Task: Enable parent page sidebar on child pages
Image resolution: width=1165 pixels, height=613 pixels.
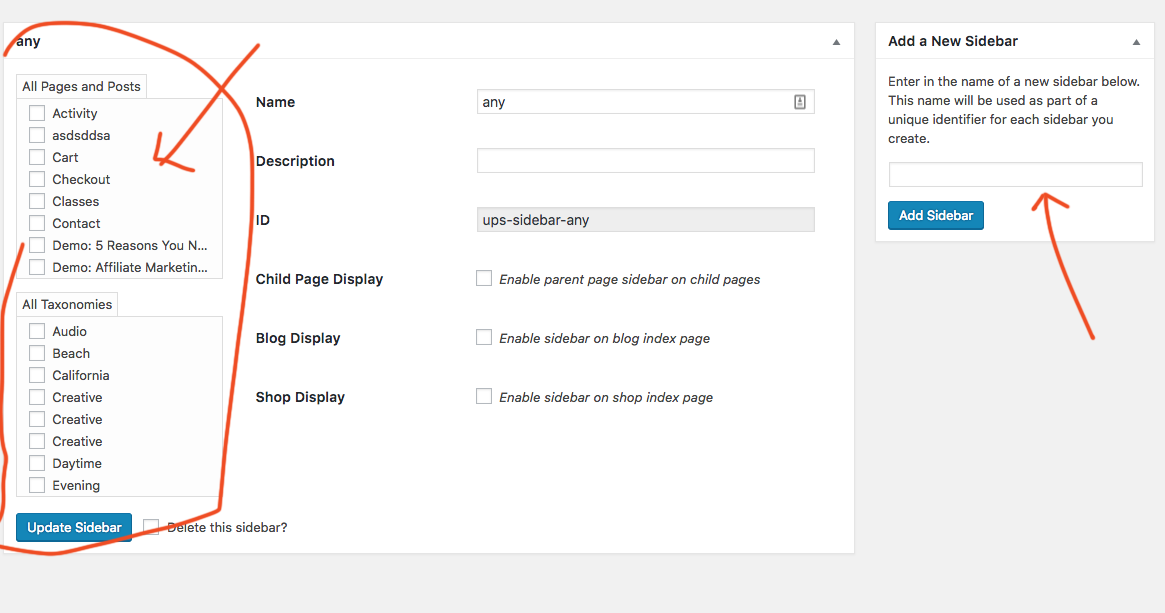Action: (x=484, y=279)
